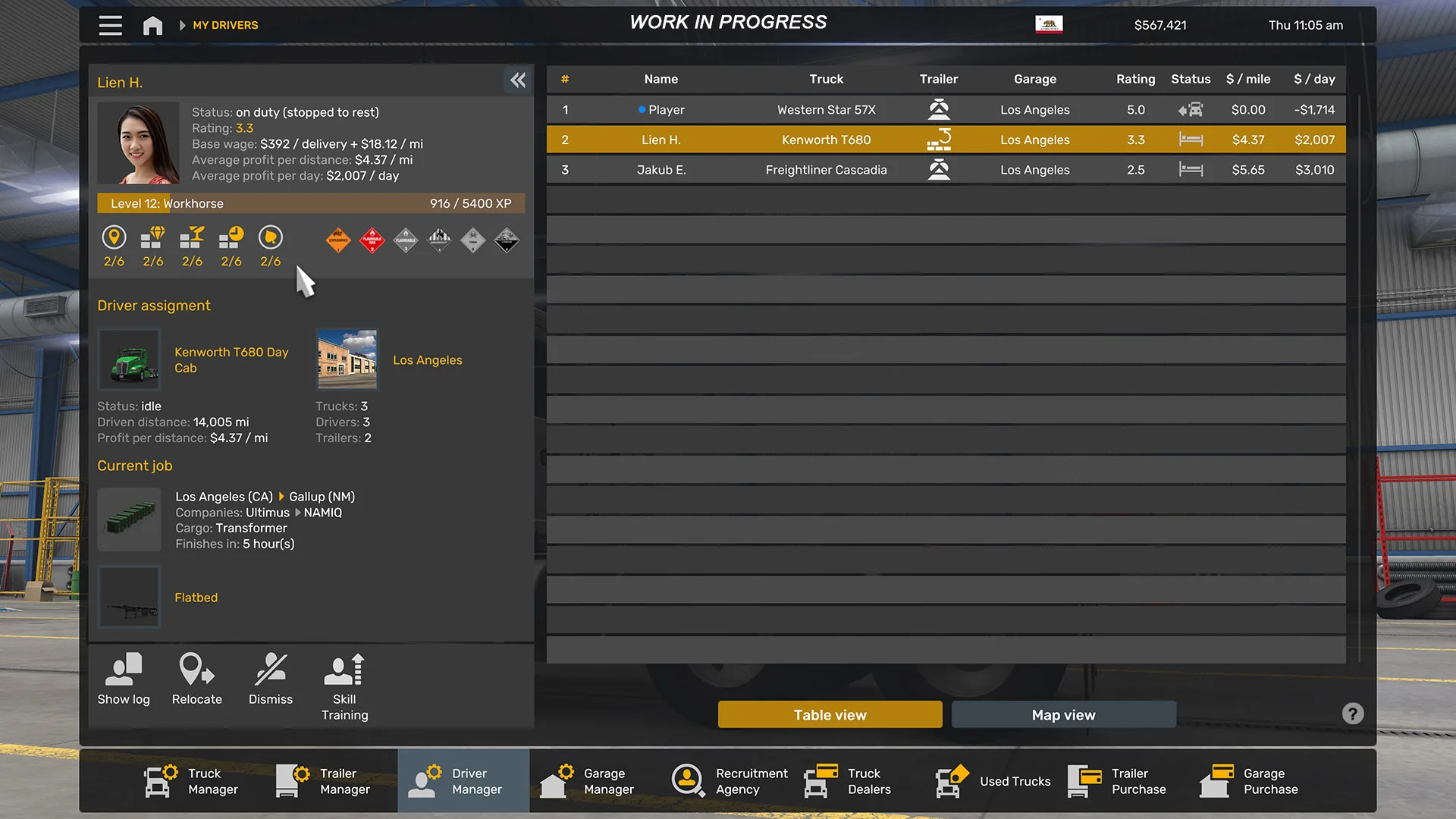Sort table by Garage column

(1035, 79)
